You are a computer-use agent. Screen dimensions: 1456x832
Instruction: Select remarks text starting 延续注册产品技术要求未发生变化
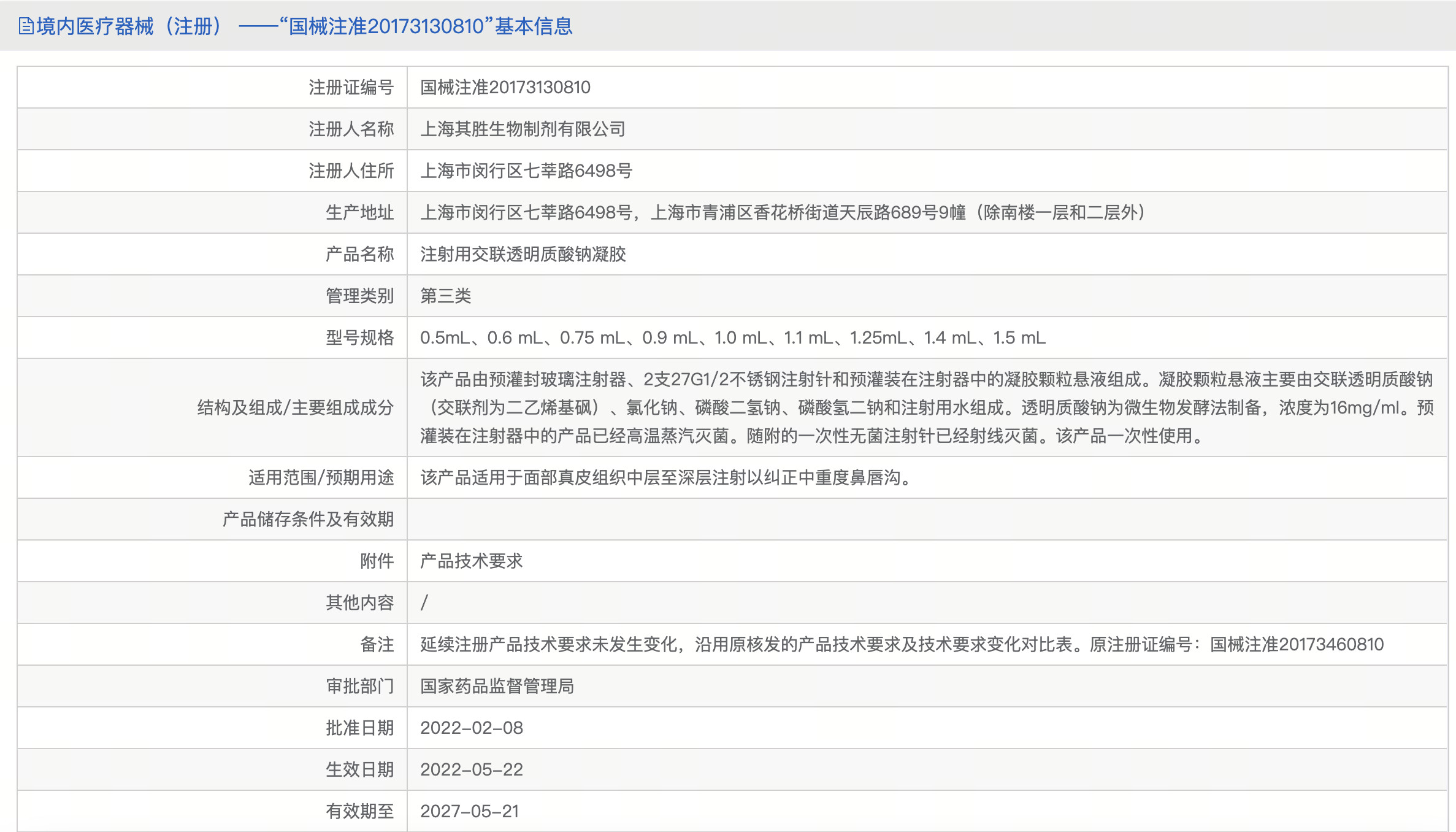902,645
